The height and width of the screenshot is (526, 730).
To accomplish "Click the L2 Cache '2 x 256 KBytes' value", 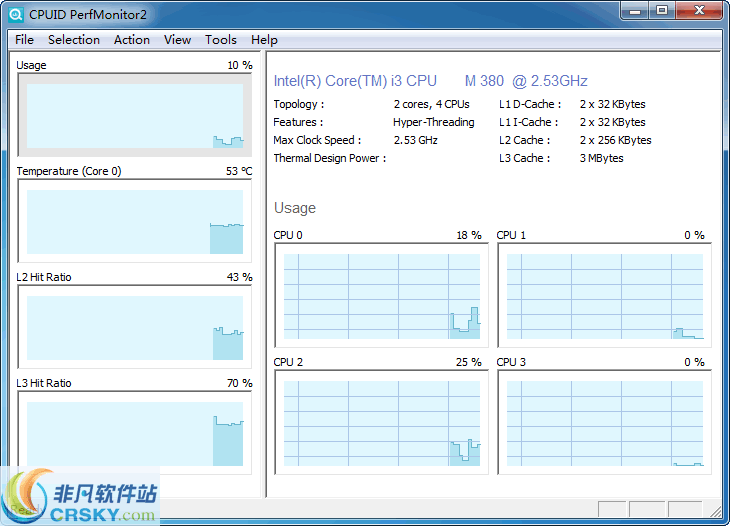I will tap(615, 140).
